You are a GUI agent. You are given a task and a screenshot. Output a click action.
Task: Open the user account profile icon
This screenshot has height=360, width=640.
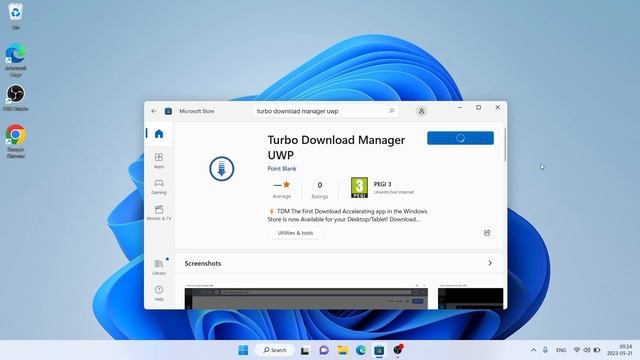click(x=421, y=111)
